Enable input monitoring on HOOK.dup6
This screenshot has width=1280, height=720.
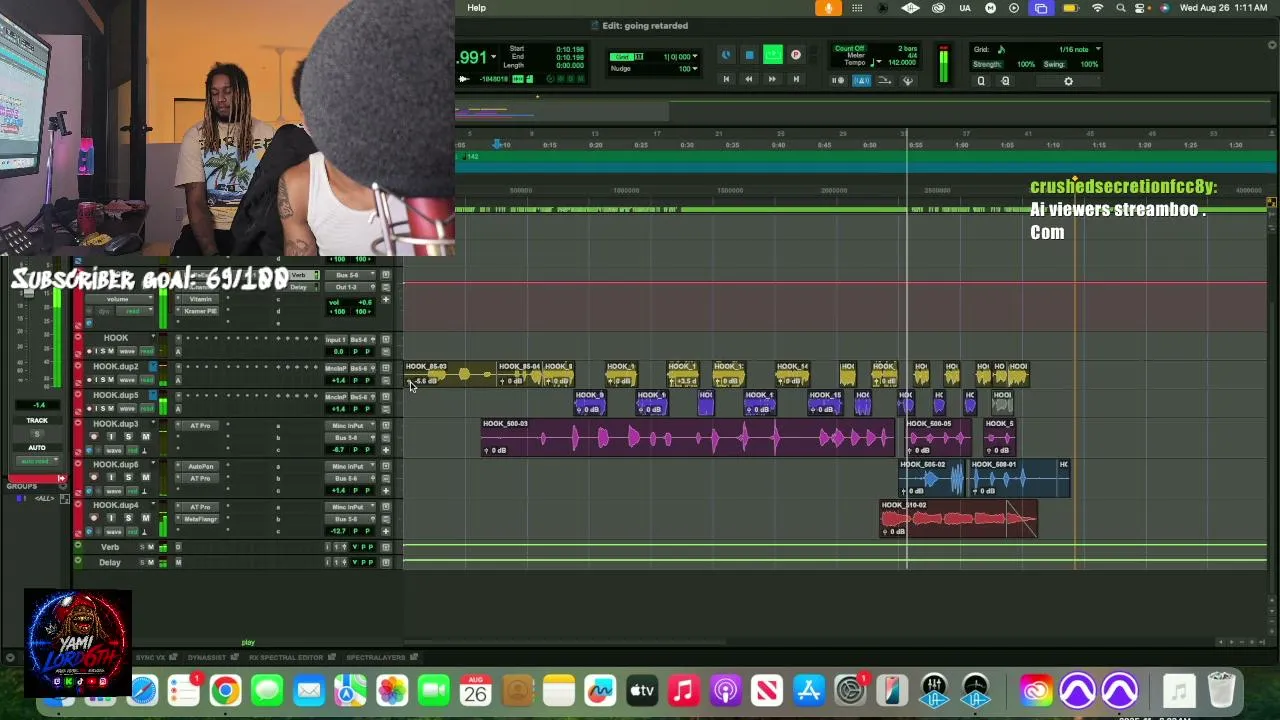pyautogui.click(x=111, y=478)
